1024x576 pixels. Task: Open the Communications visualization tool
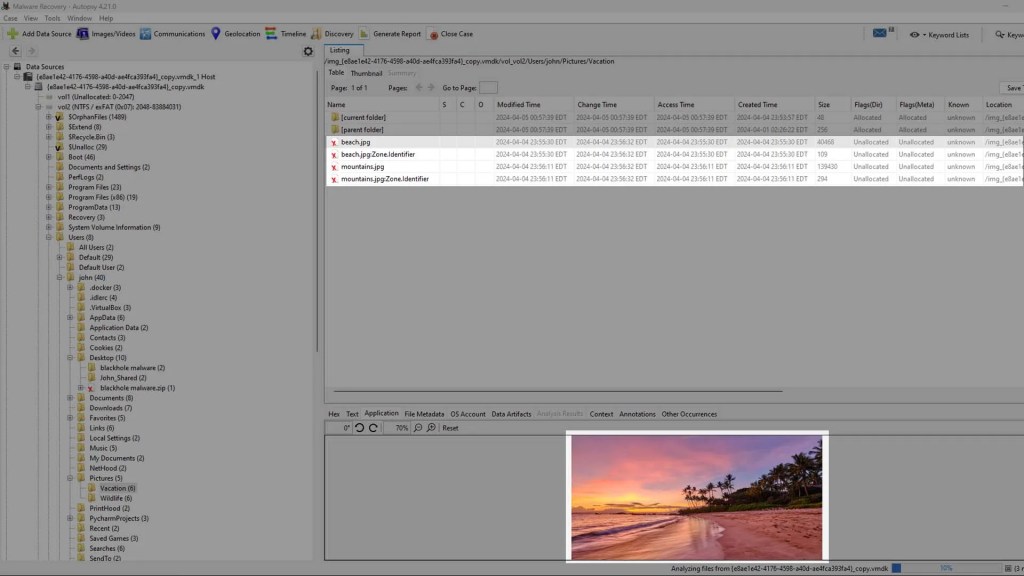(x=146, y=34)
